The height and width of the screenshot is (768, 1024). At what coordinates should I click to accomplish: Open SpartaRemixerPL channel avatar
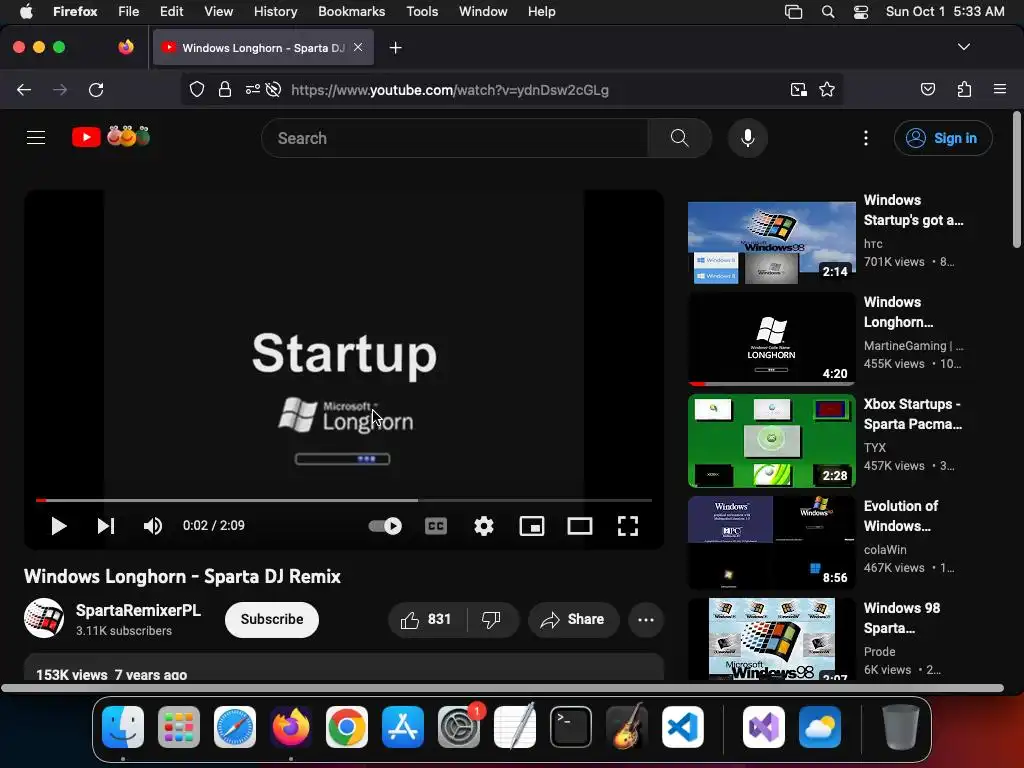(x=44, y=618)
